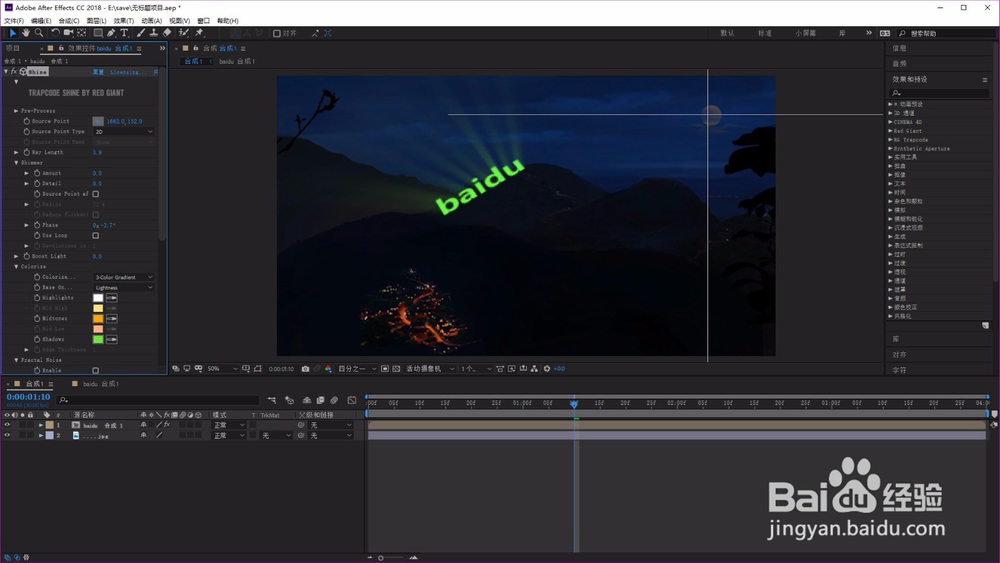Switch to the 小屏幕 workspace
Screen dimensions: 1000x563
coord(805,33)
